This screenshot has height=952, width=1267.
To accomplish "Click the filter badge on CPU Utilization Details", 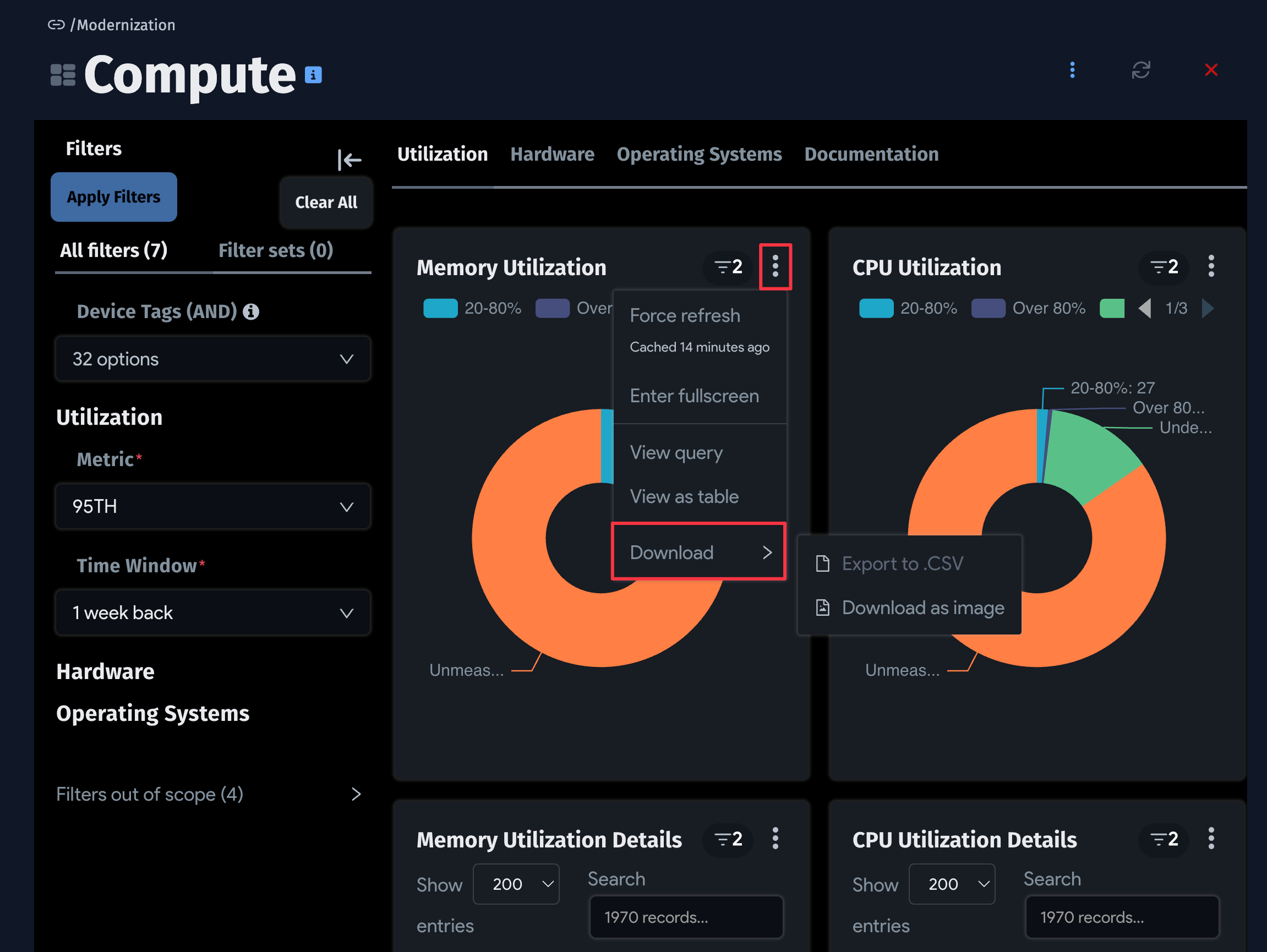I will point(1164,839).
